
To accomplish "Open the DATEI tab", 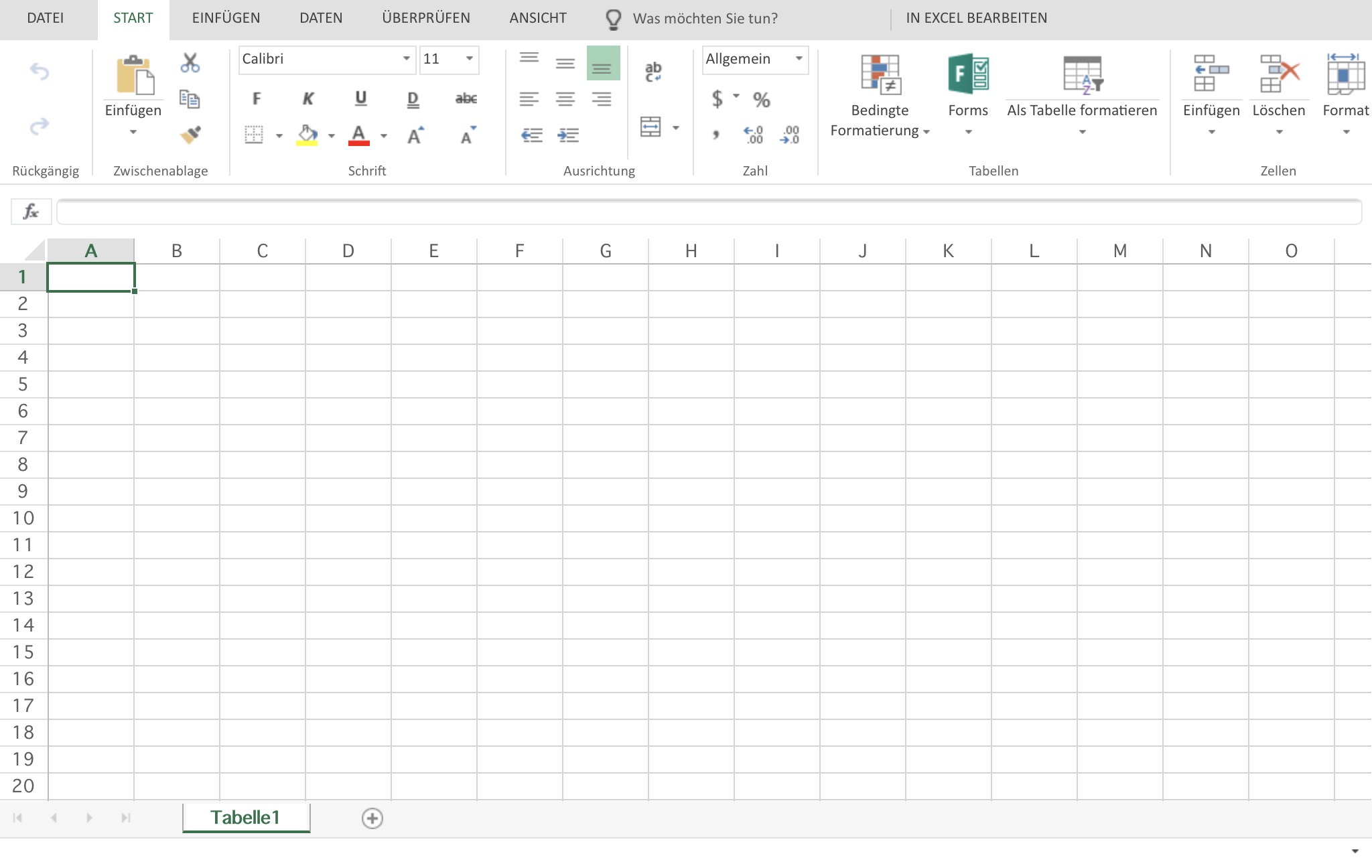I will point(46,19).
